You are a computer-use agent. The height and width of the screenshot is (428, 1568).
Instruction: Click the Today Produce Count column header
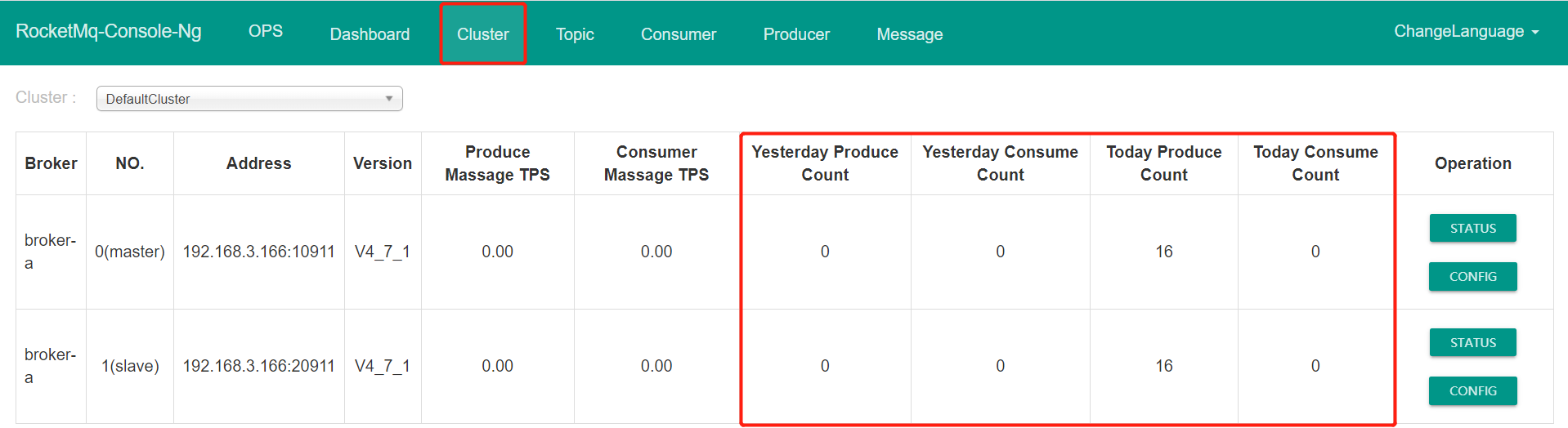coord(1163,163)
